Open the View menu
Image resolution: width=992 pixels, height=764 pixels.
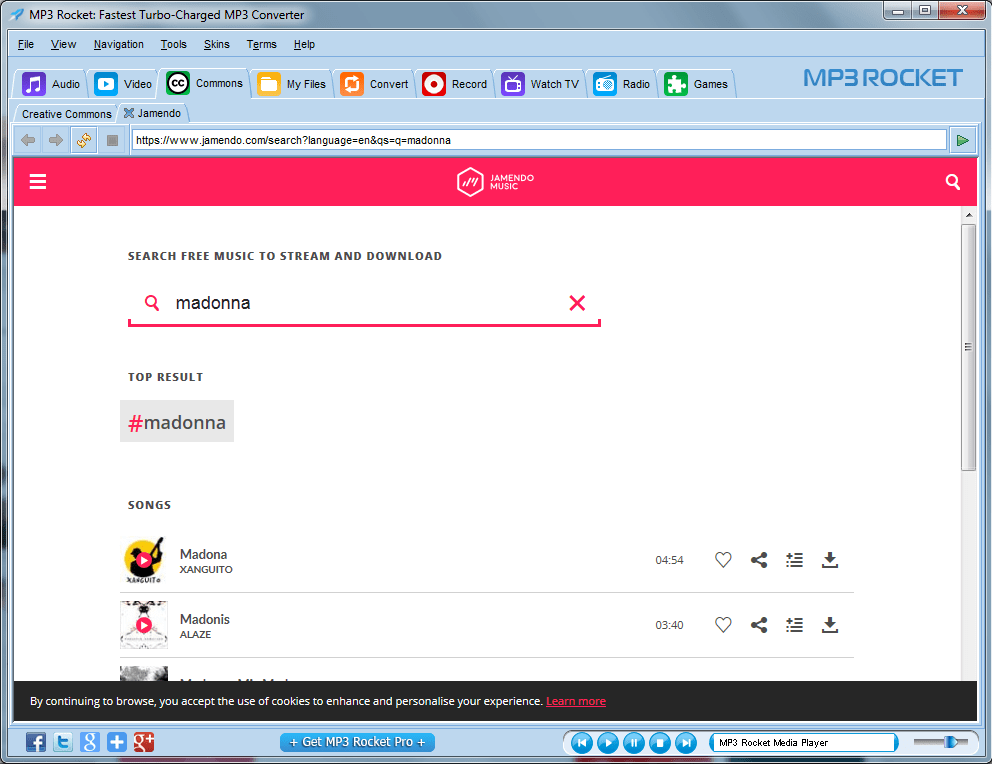click(x=63, y=44)
